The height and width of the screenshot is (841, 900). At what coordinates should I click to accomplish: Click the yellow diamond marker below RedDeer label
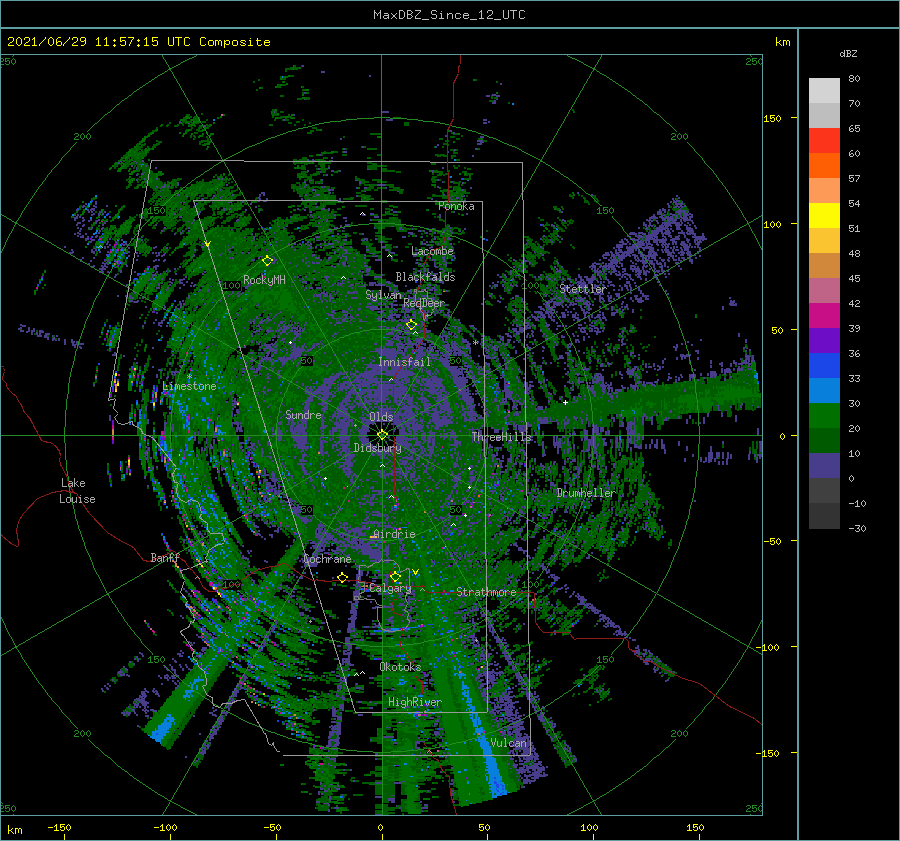pyautogui.click(x=411, y=325)
